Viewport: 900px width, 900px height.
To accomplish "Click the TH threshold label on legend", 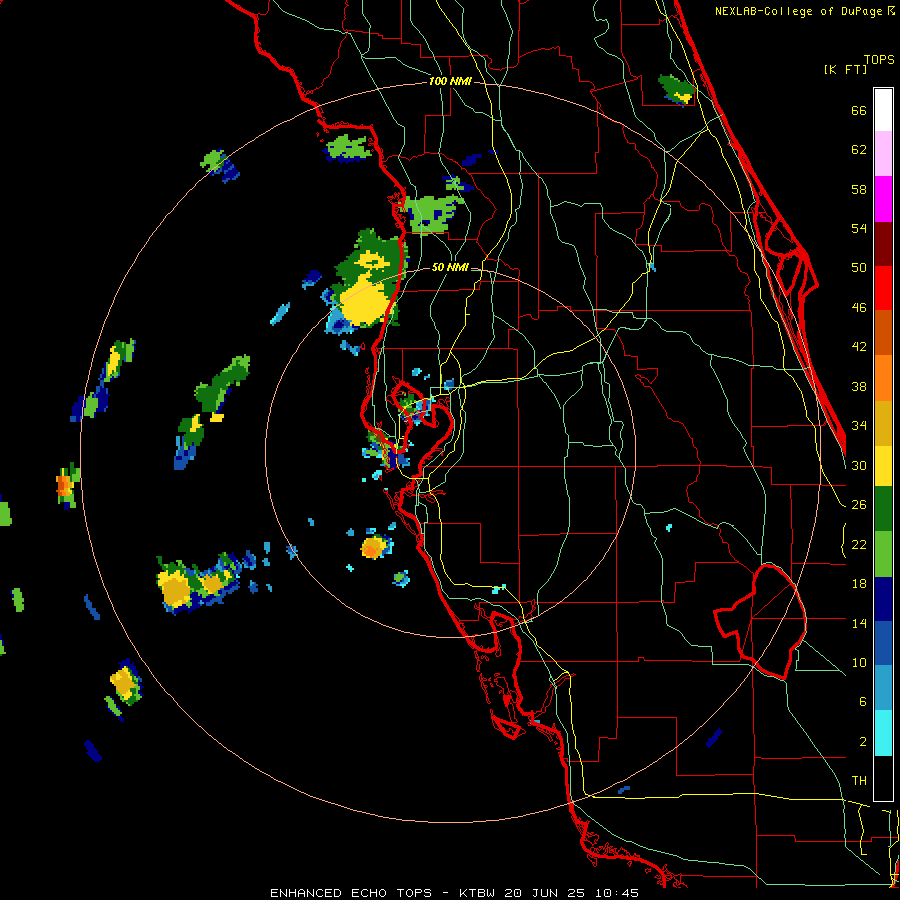I will 859,781.
